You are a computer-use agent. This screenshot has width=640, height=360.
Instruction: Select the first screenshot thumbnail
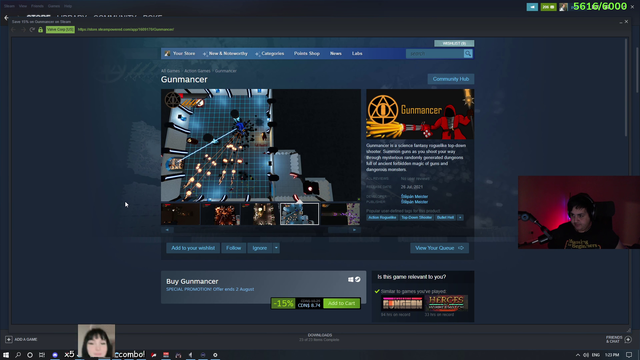click(x=180, y=214)
